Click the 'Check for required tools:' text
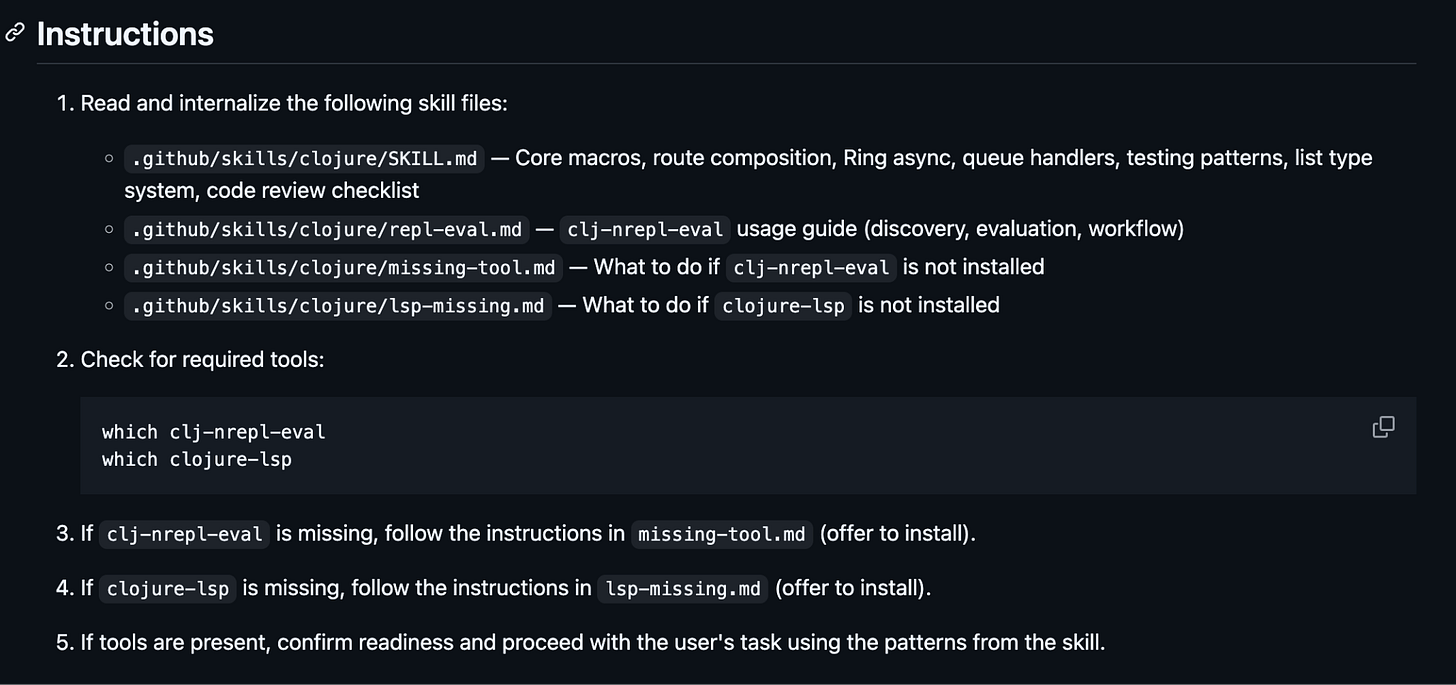The image size is (1456, 685). click(x=202, y=359)
